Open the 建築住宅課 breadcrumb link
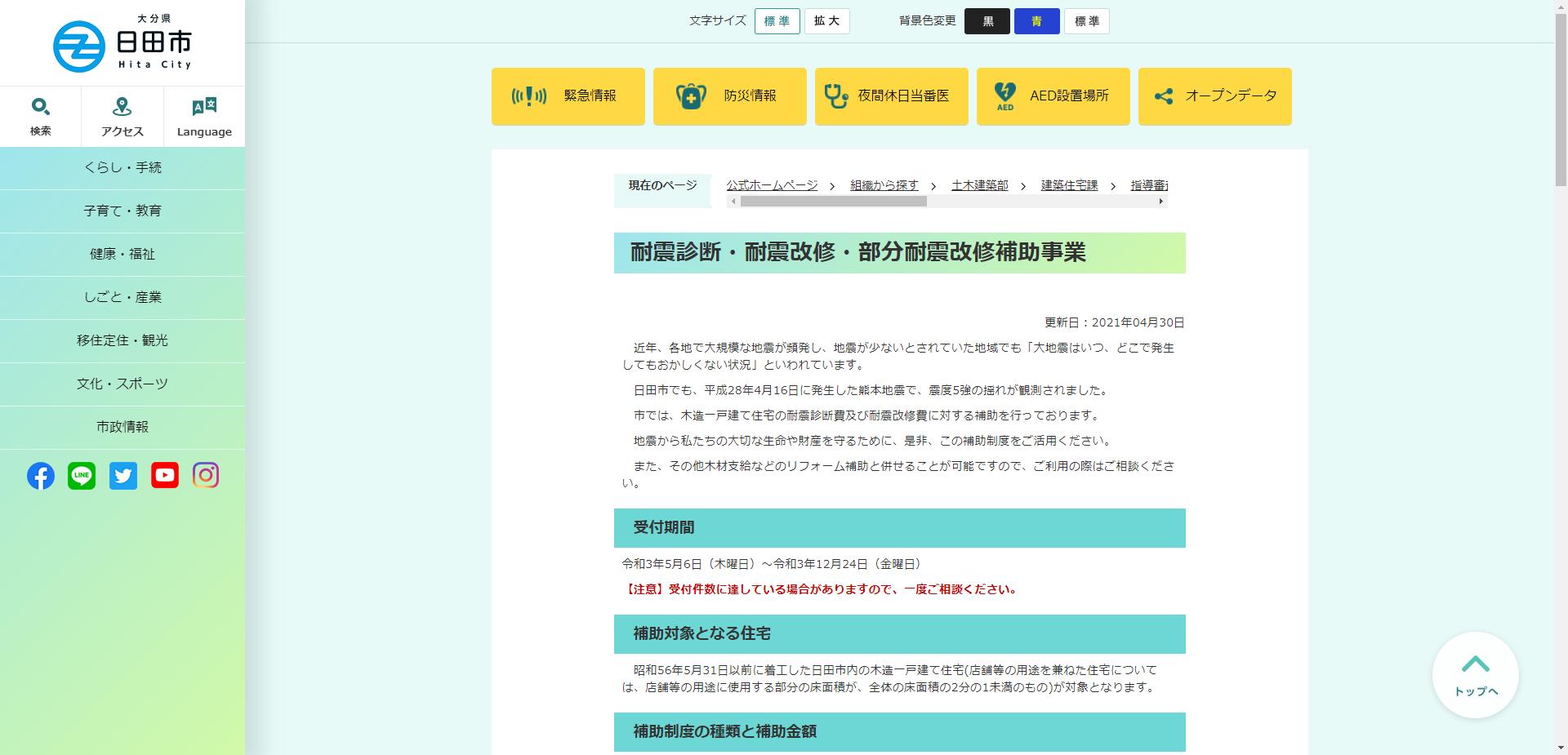 pyautogui.click(x=1070, y=185)
